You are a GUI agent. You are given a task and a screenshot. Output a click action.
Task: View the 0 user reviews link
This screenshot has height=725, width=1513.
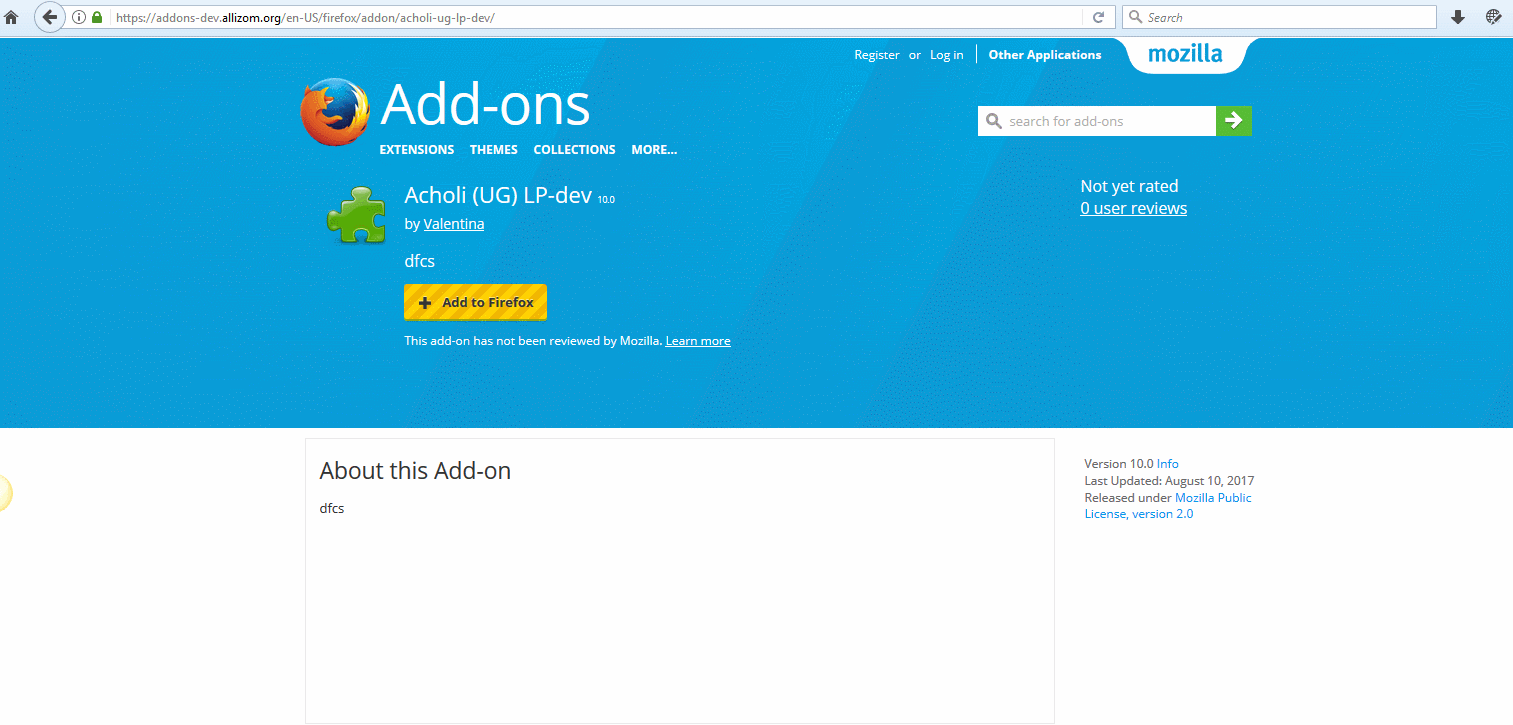pyautogui.click(x=1133, y=208)
